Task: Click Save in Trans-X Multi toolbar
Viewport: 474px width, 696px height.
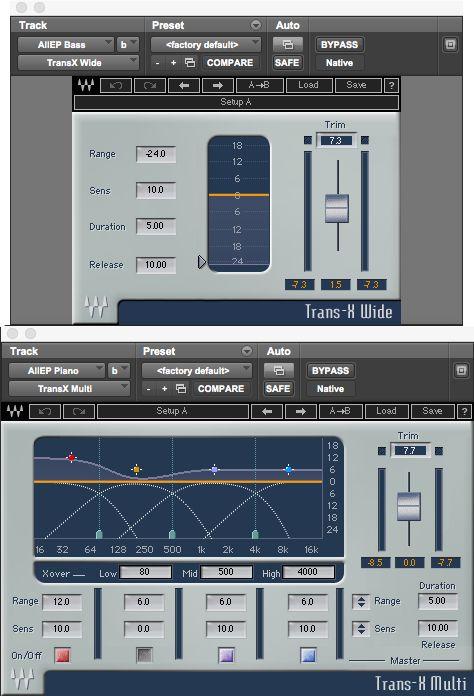Action: click(x=433, y=411)
